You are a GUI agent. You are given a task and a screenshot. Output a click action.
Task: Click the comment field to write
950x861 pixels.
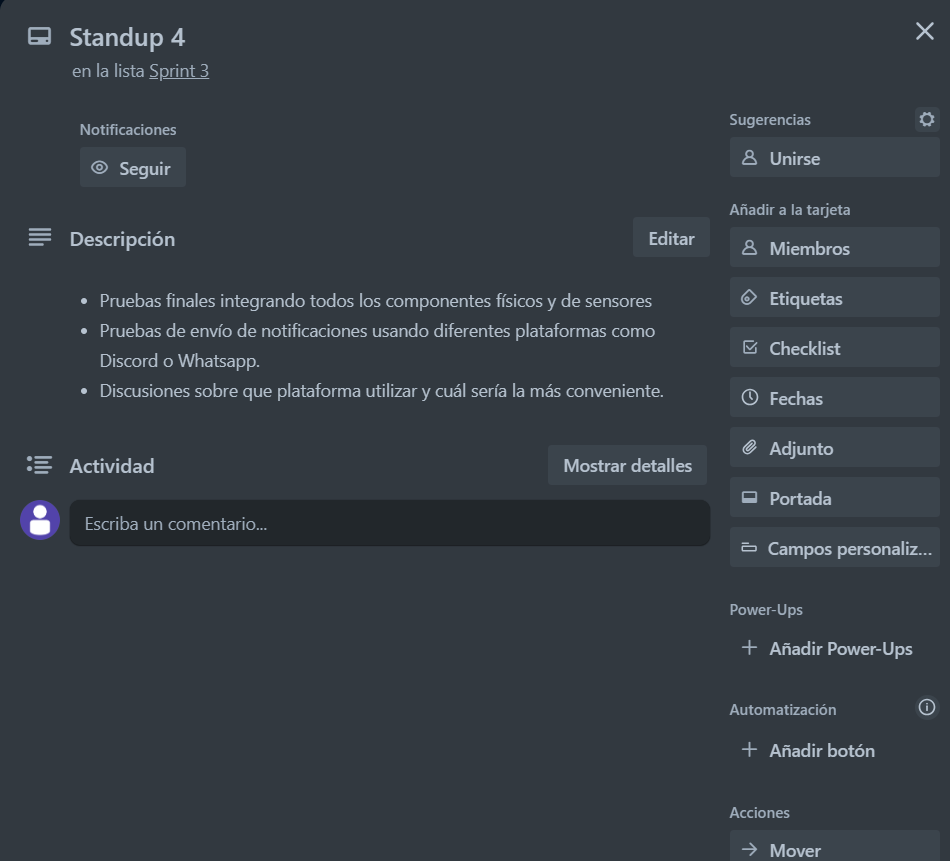(389, 523)
